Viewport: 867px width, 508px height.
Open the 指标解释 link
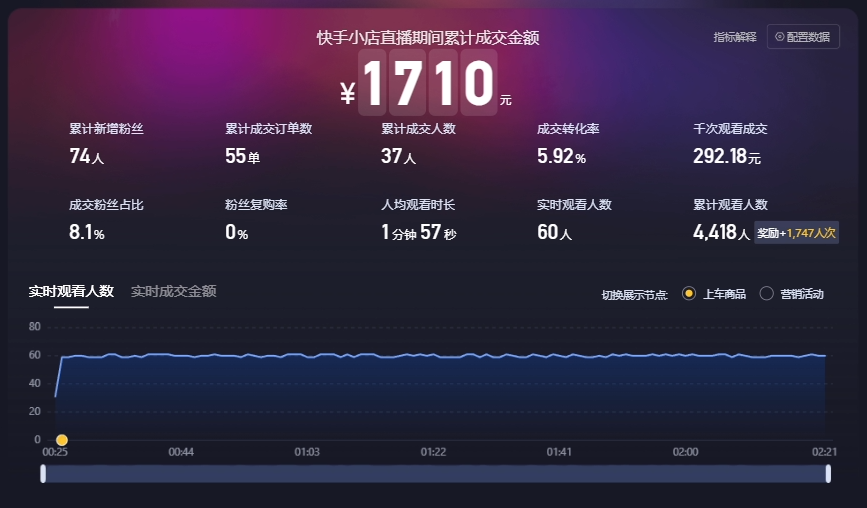[735, 37]
